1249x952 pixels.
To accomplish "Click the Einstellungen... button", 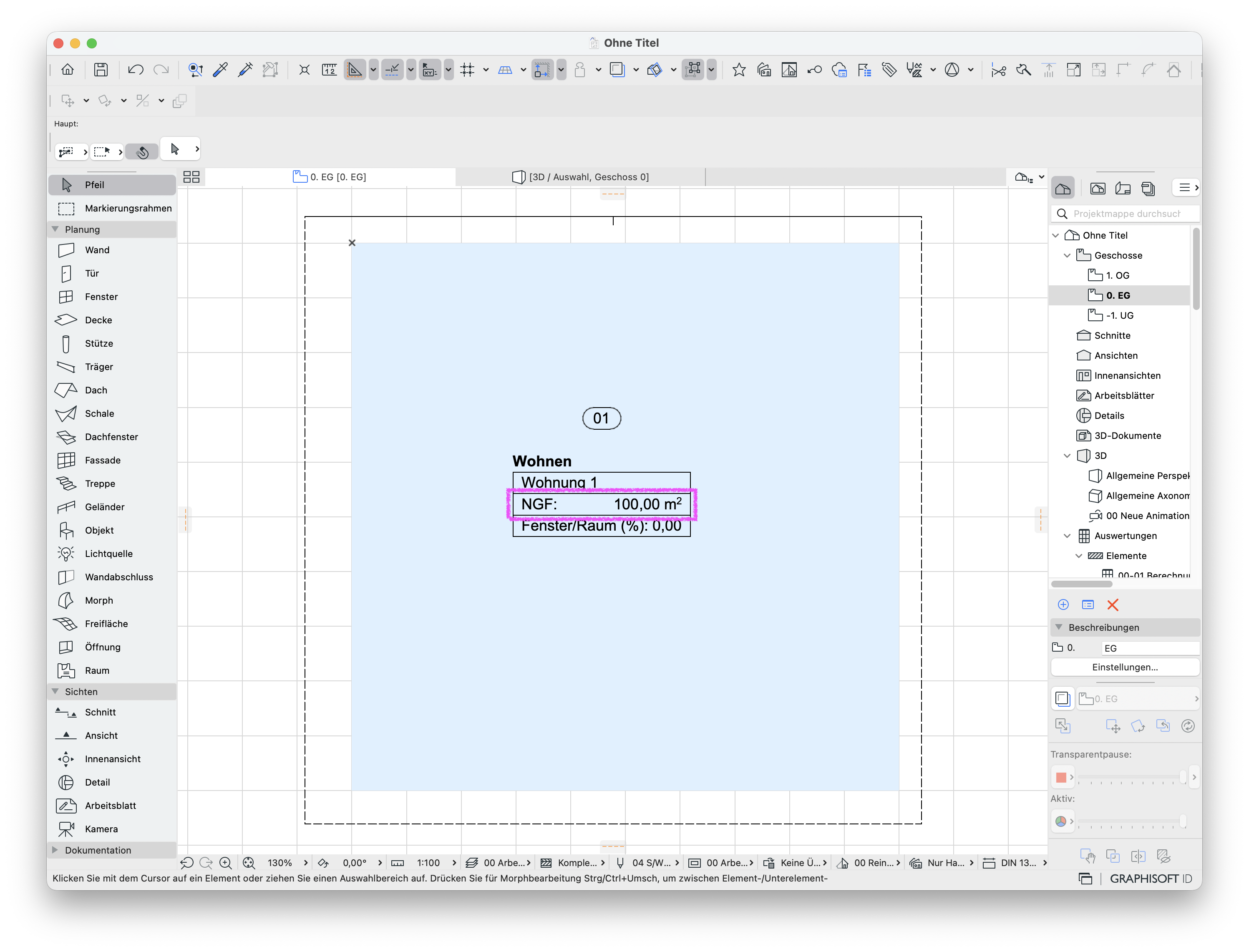I will (1125, 667).
